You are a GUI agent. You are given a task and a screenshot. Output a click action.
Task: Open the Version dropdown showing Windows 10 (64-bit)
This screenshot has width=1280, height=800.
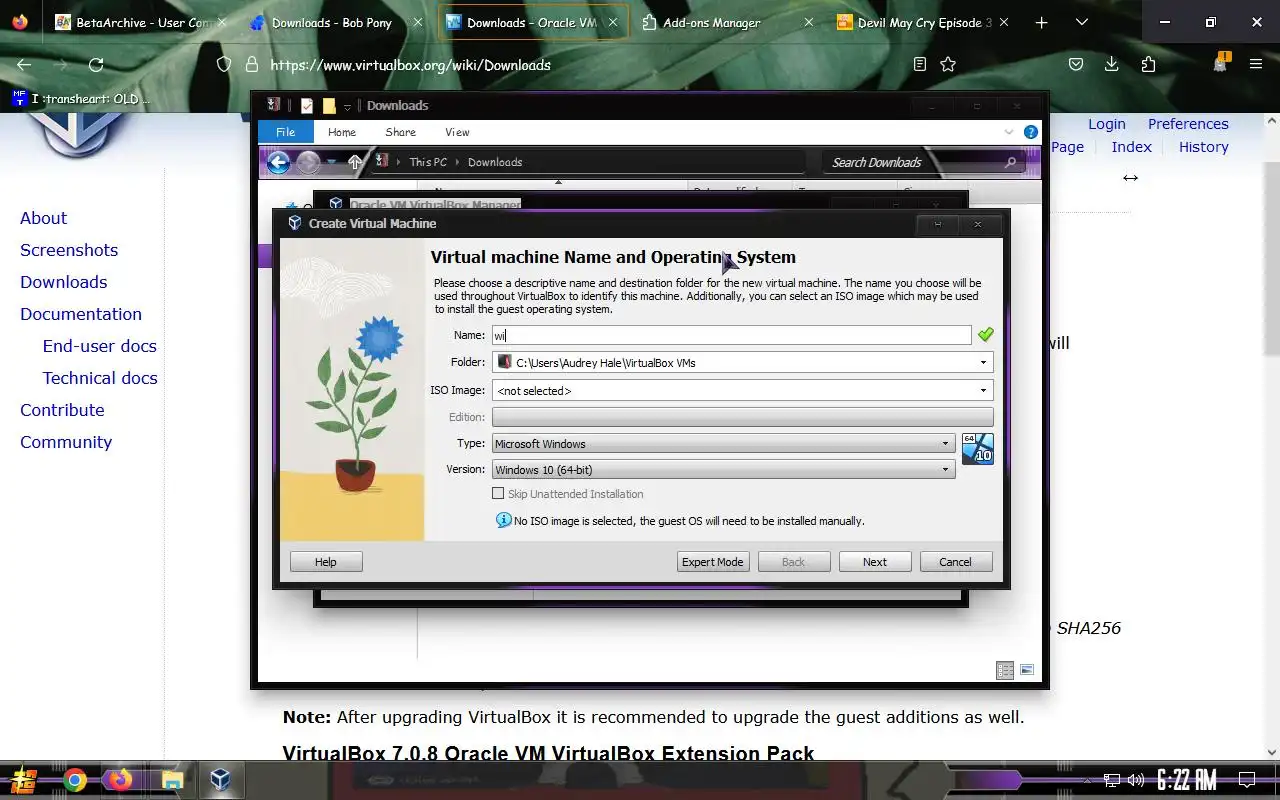point(723,469)
